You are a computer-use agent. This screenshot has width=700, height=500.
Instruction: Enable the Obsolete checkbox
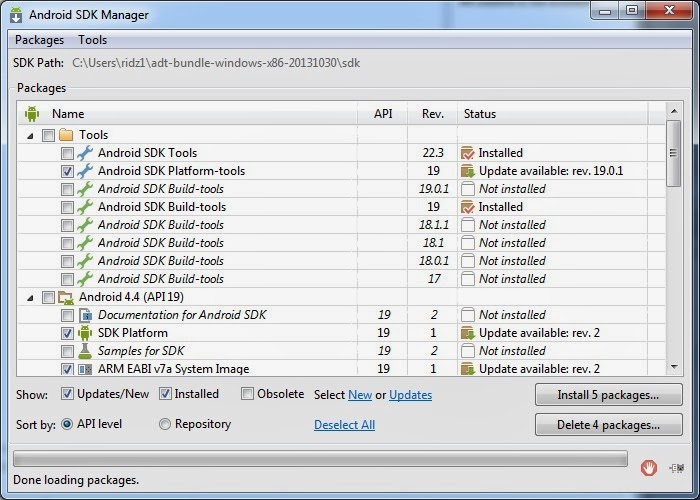point(247,394)
